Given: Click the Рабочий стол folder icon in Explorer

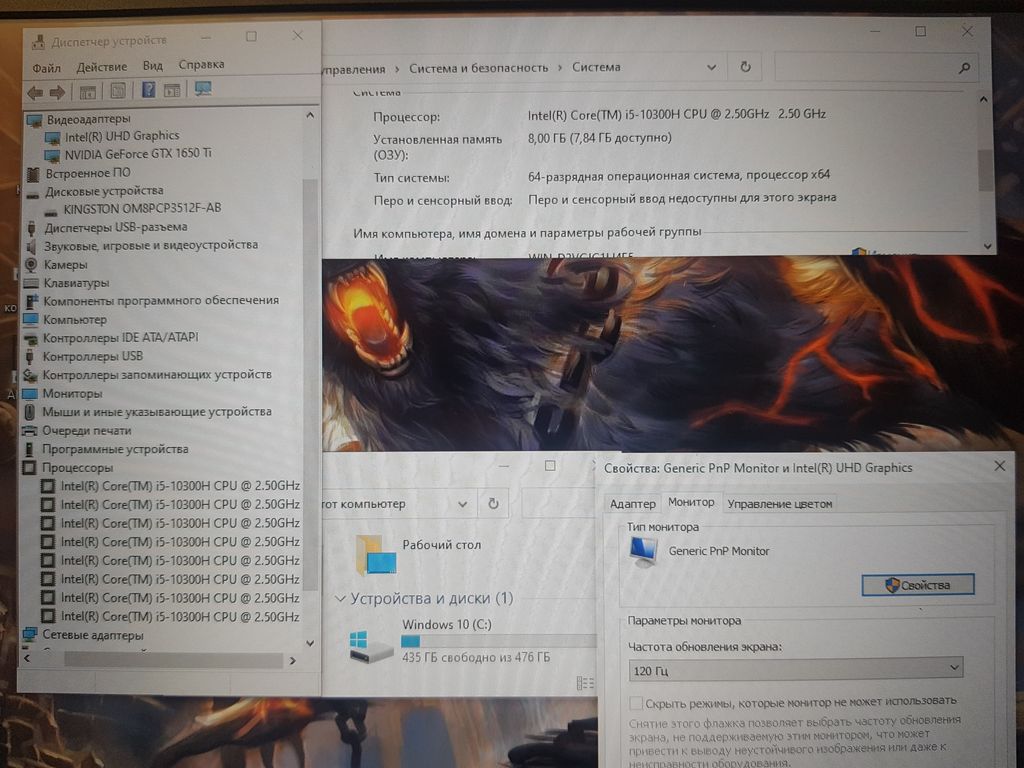Looking at the screenshot, I should tap(376, 554).
